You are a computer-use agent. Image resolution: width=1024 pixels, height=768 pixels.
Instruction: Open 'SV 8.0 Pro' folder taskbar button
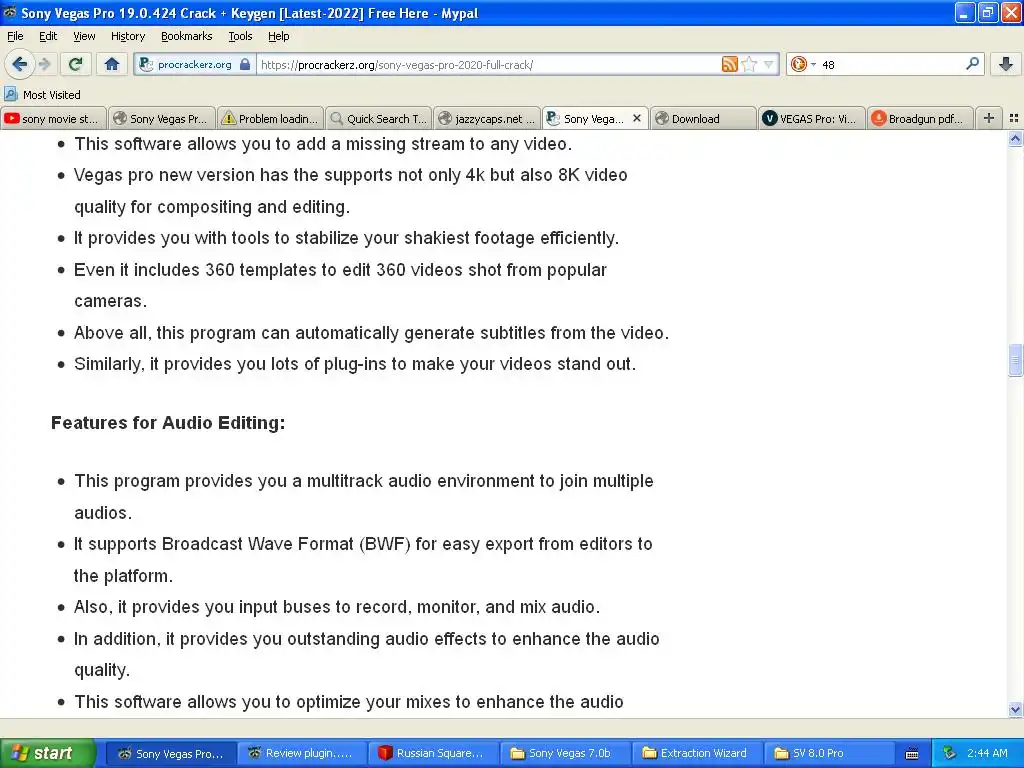pos(827,753)
